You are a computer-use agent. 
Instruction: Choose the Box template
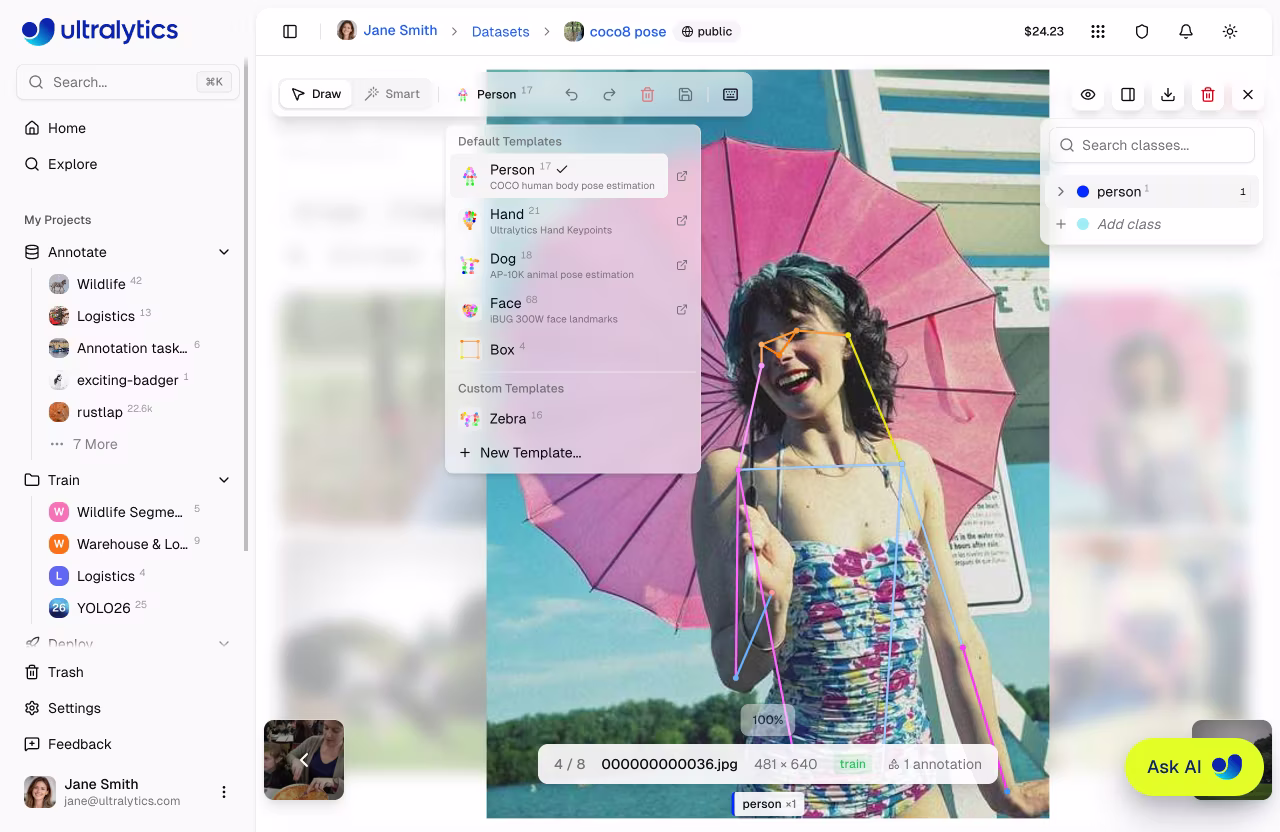(572, 349)
